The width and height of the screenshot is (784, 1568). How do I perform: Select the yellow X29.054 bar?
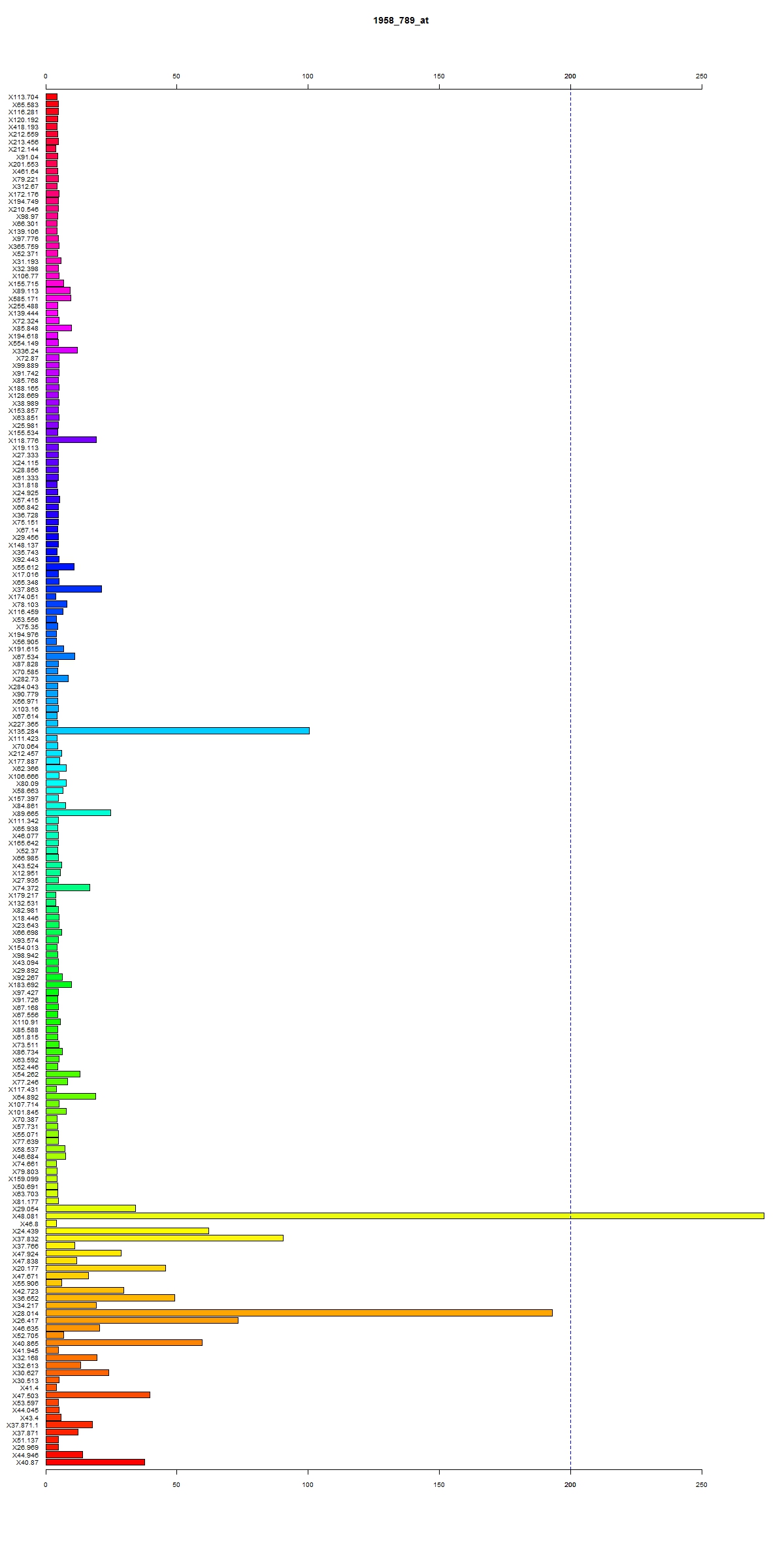(91, 1208)
